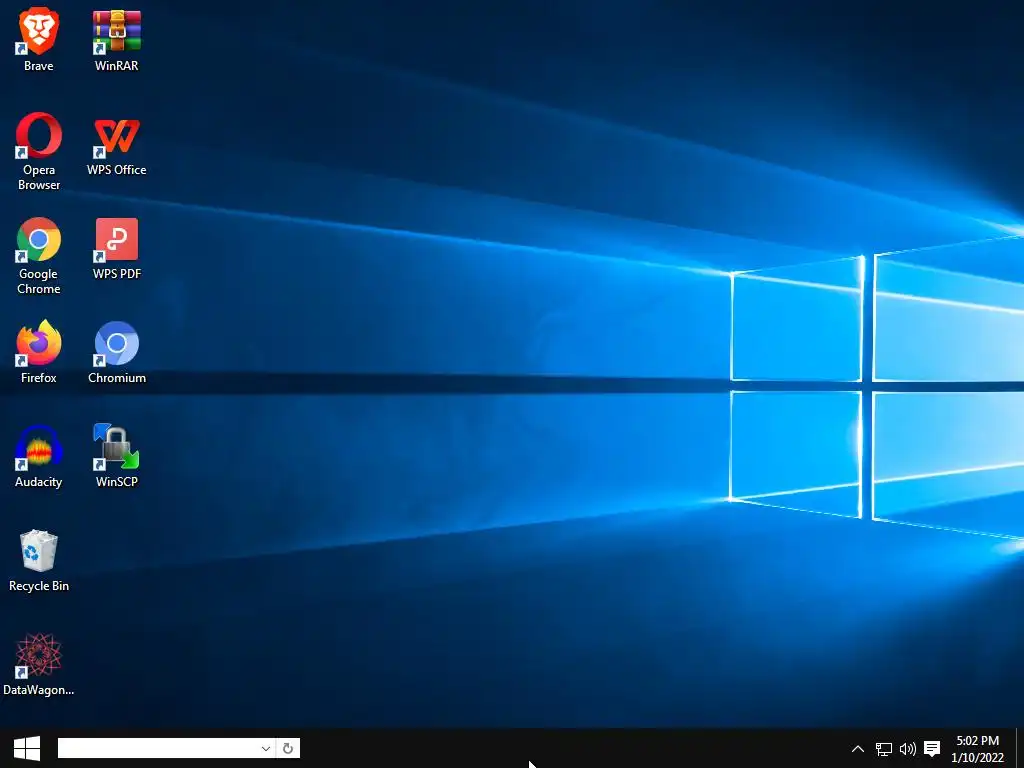Open the volume speaker tray icon
Viewport: 1024px width, 768px height.
pos(908,749)
